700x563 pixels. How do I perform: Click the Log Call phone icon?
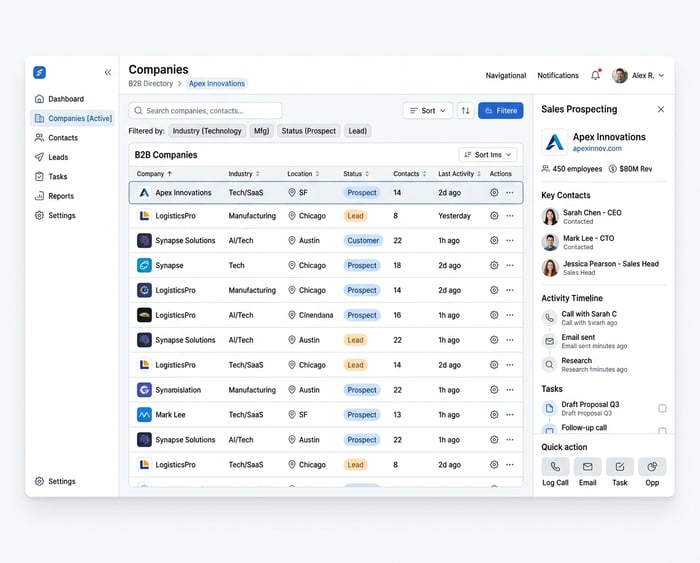click(555, 467)
